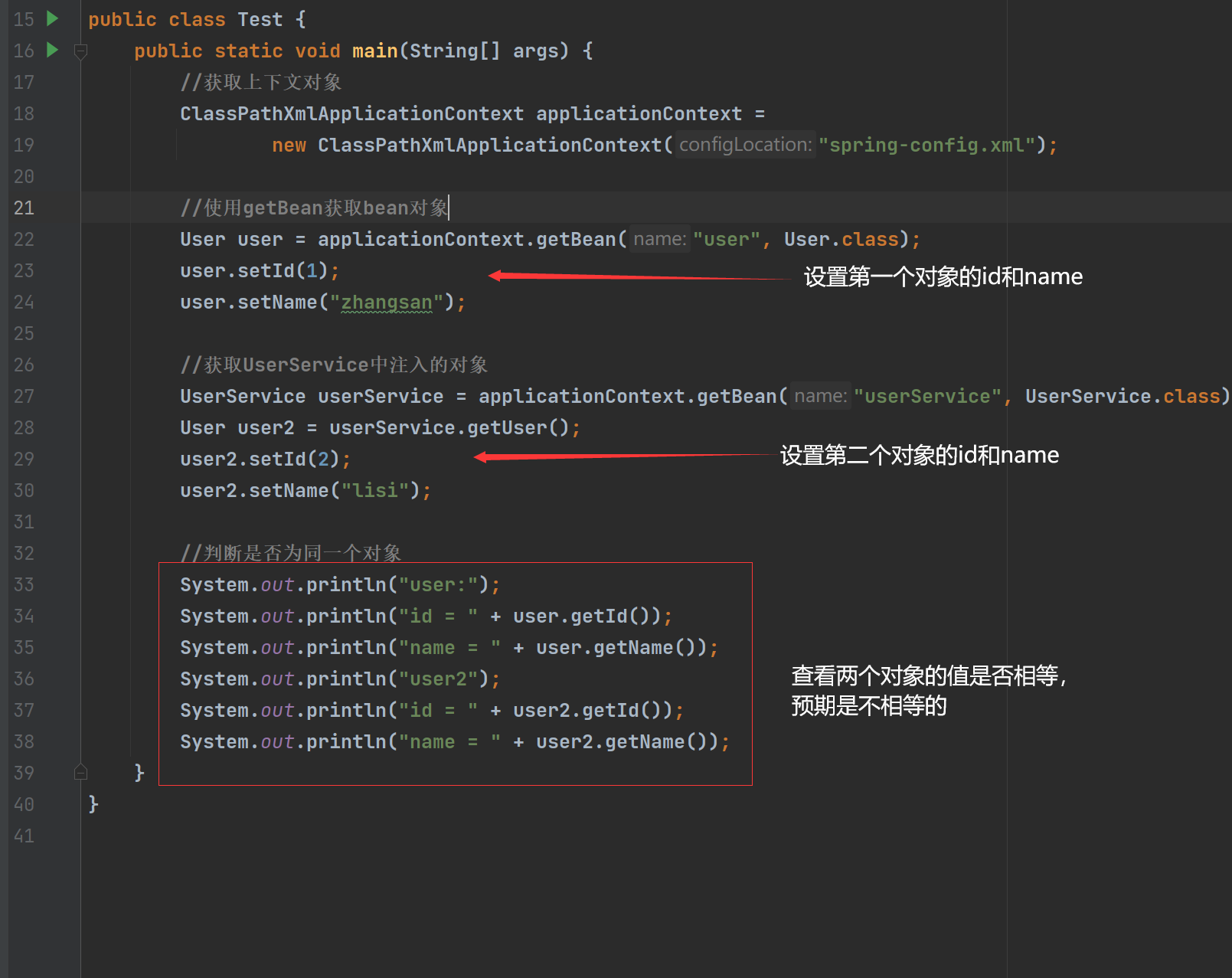Click user2.getId() call on line 37
This screenshot has height=978, width=1232.
click(x=593, y=710)
